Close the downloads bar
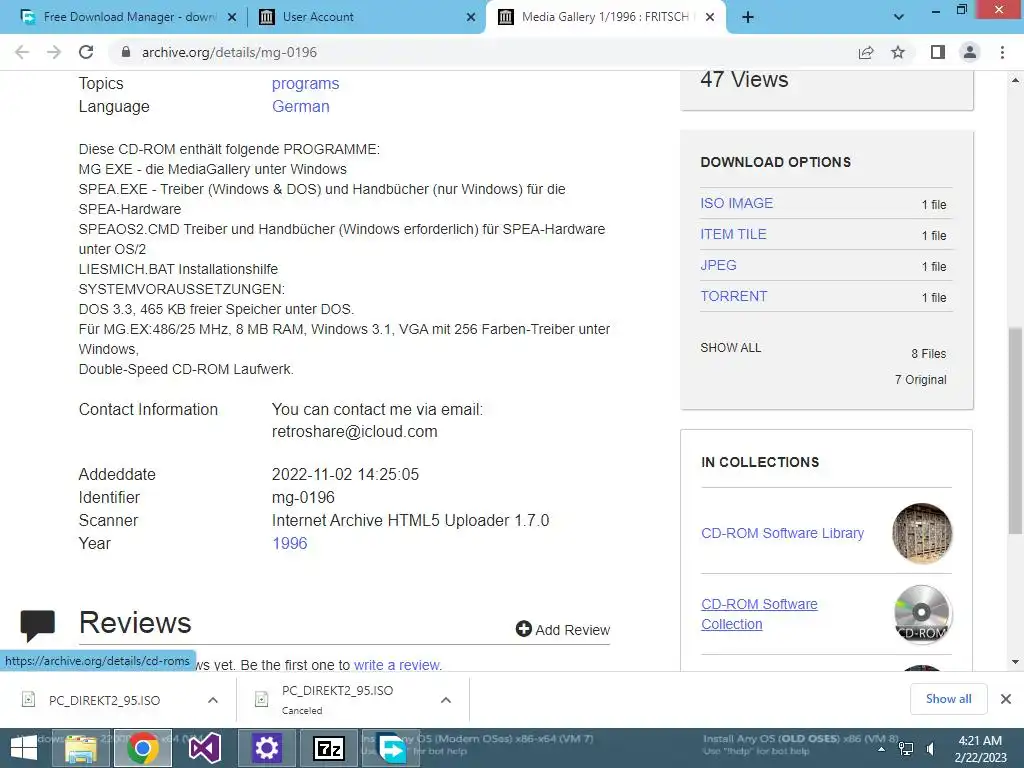This screenshot has height=768, width=1024. 1006,699
